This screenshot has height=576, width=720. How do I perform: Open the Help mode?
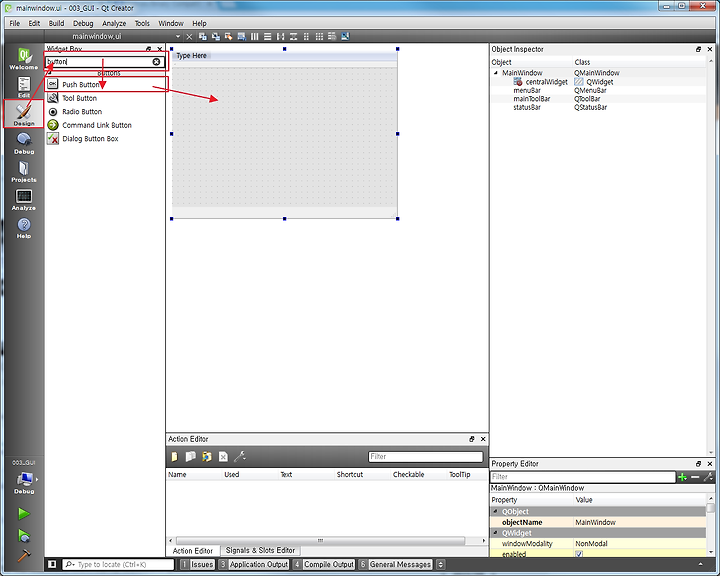pyautogui.click(x=24, y=228)
